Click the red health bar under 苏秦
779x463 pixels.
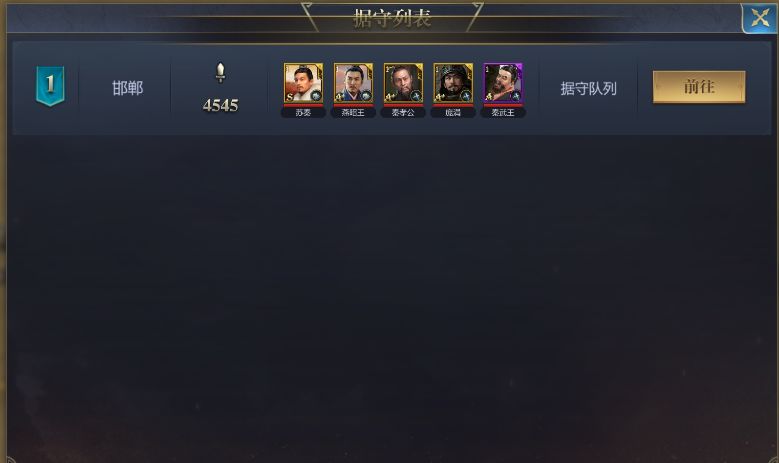coord(303,105)
